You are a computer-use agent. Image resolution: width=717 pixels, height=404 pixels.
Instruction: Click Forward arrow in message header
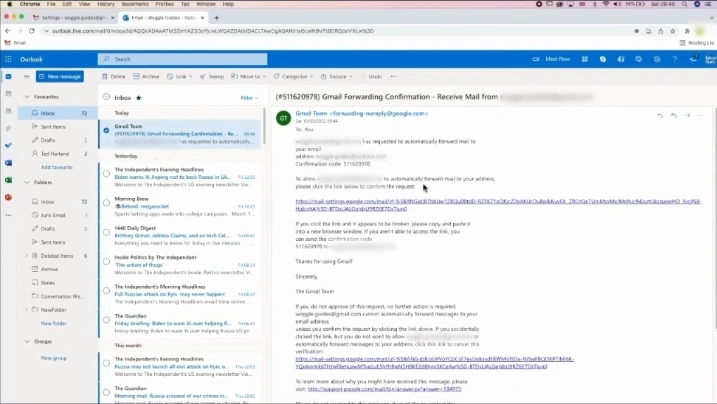(687, 116)
